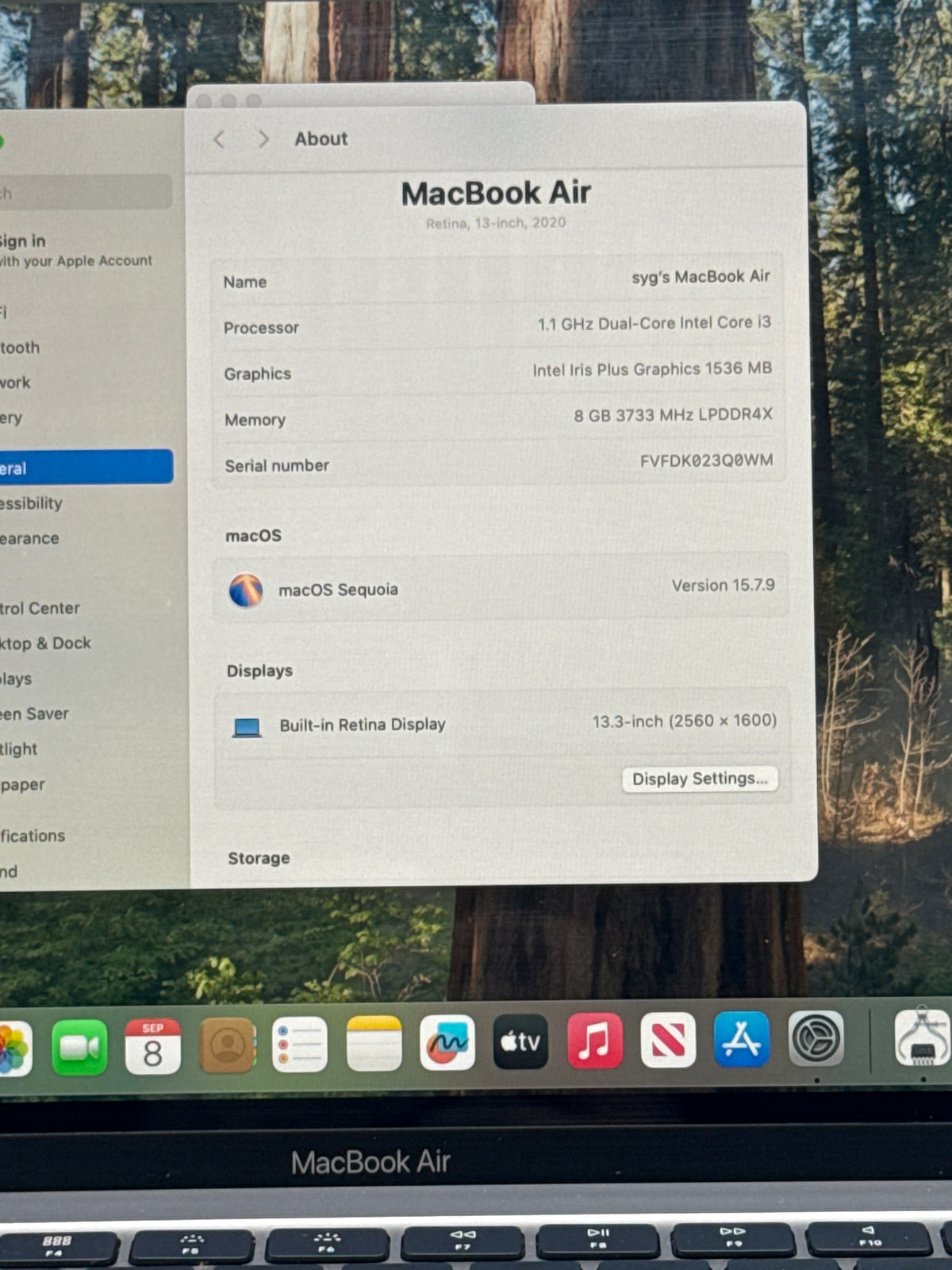Open Appearance in the settings sidebar
Image resolution: width=952 pixels, height=1270 pixels.
click(29, 538)
